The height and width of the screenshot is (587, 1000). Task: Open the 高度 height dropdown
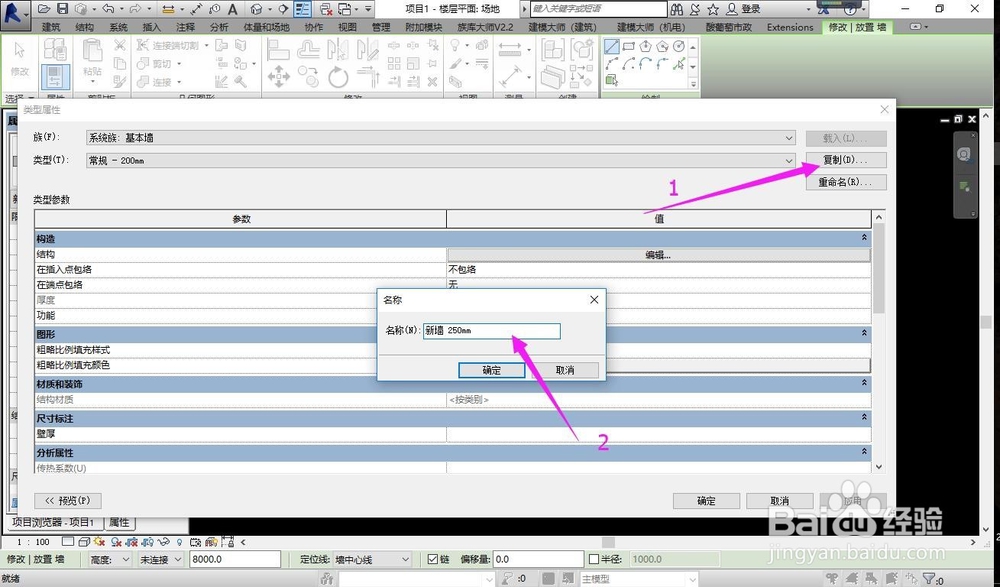click(x=110, y=559)
